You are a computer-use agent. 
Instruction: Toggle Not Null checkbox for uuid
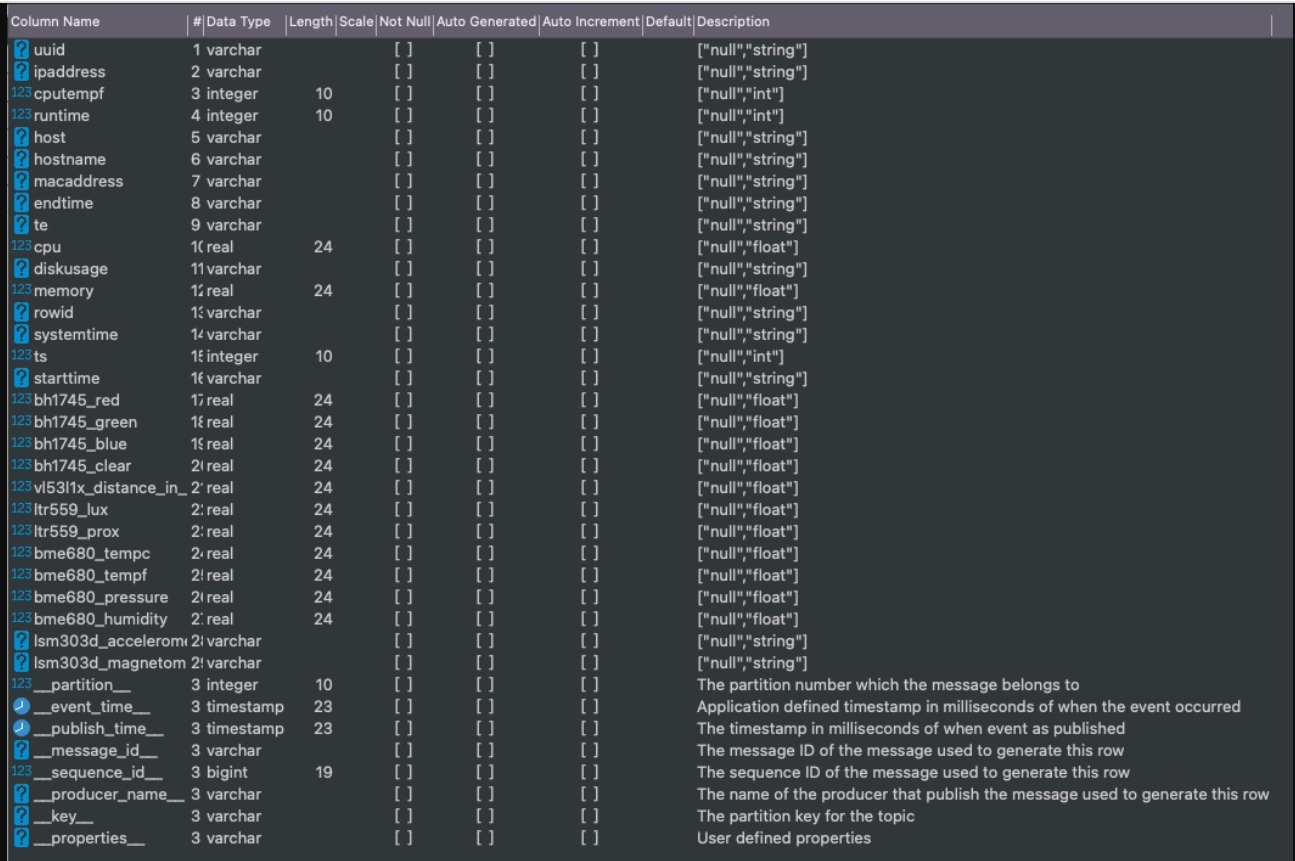point(404,50)
